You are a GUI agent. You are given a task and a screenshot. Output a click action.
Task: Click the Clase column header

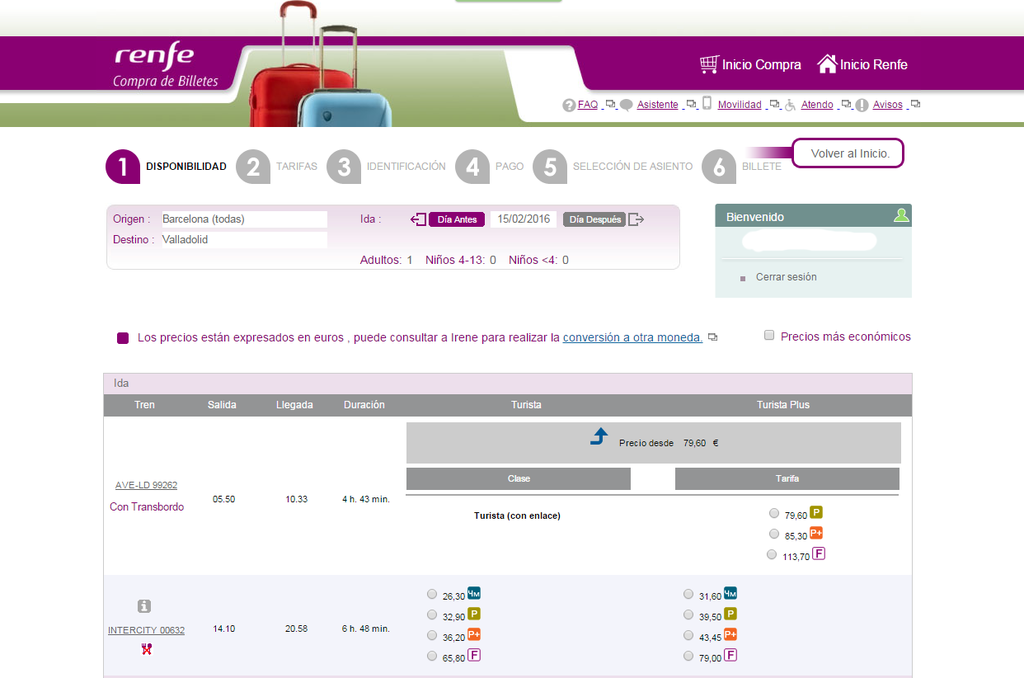519,479
